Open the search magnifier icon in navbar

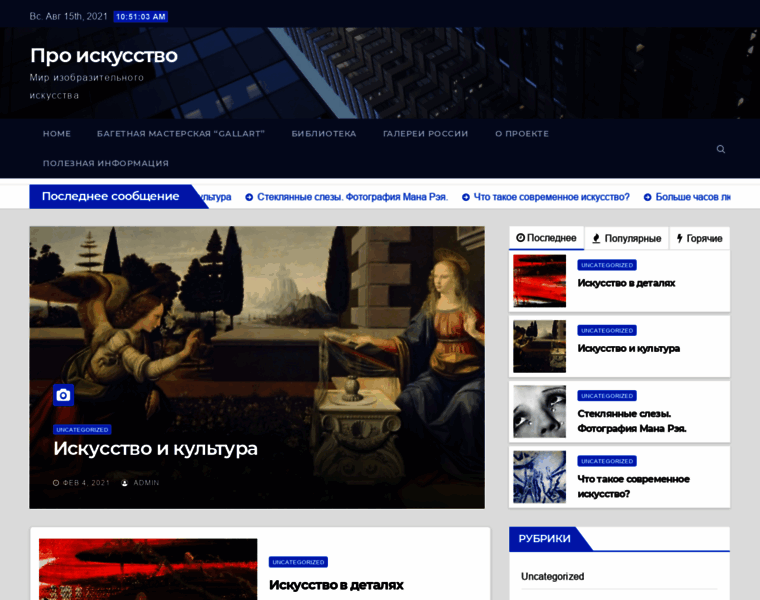pyautogui.click(x=721, y=149)
